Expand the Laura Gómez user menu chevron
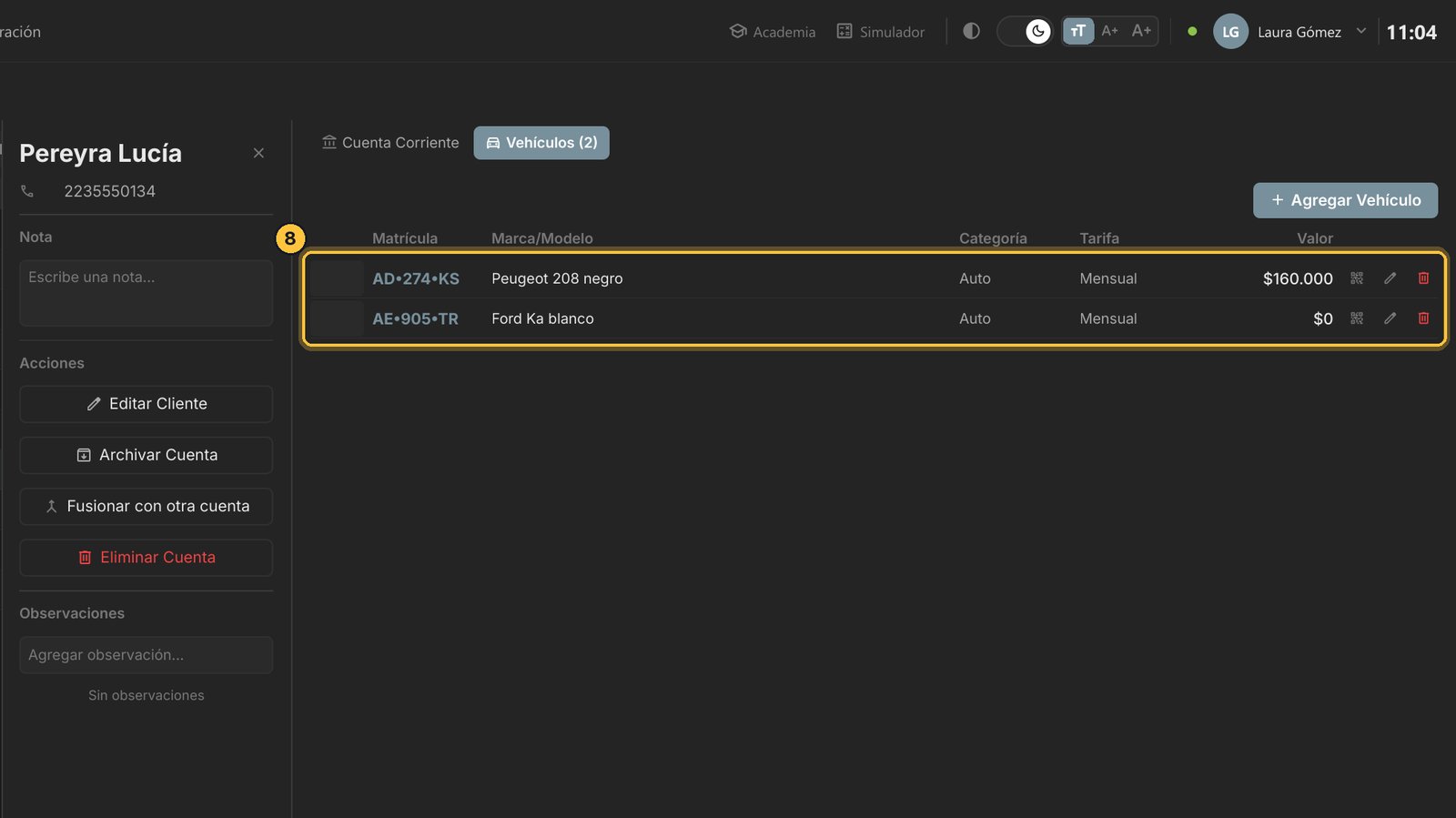The width and height of the screenshot is (1456, 818). pyautogui.click(x=1361, y=31)
